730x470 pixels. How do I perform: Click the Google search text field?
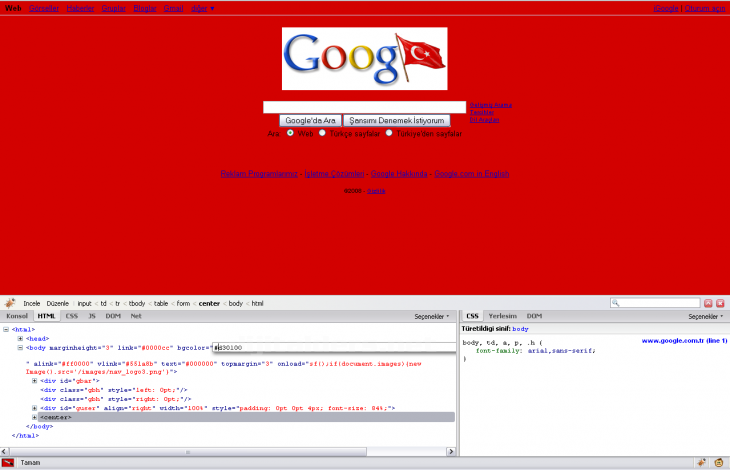click(x=365, y=107)
